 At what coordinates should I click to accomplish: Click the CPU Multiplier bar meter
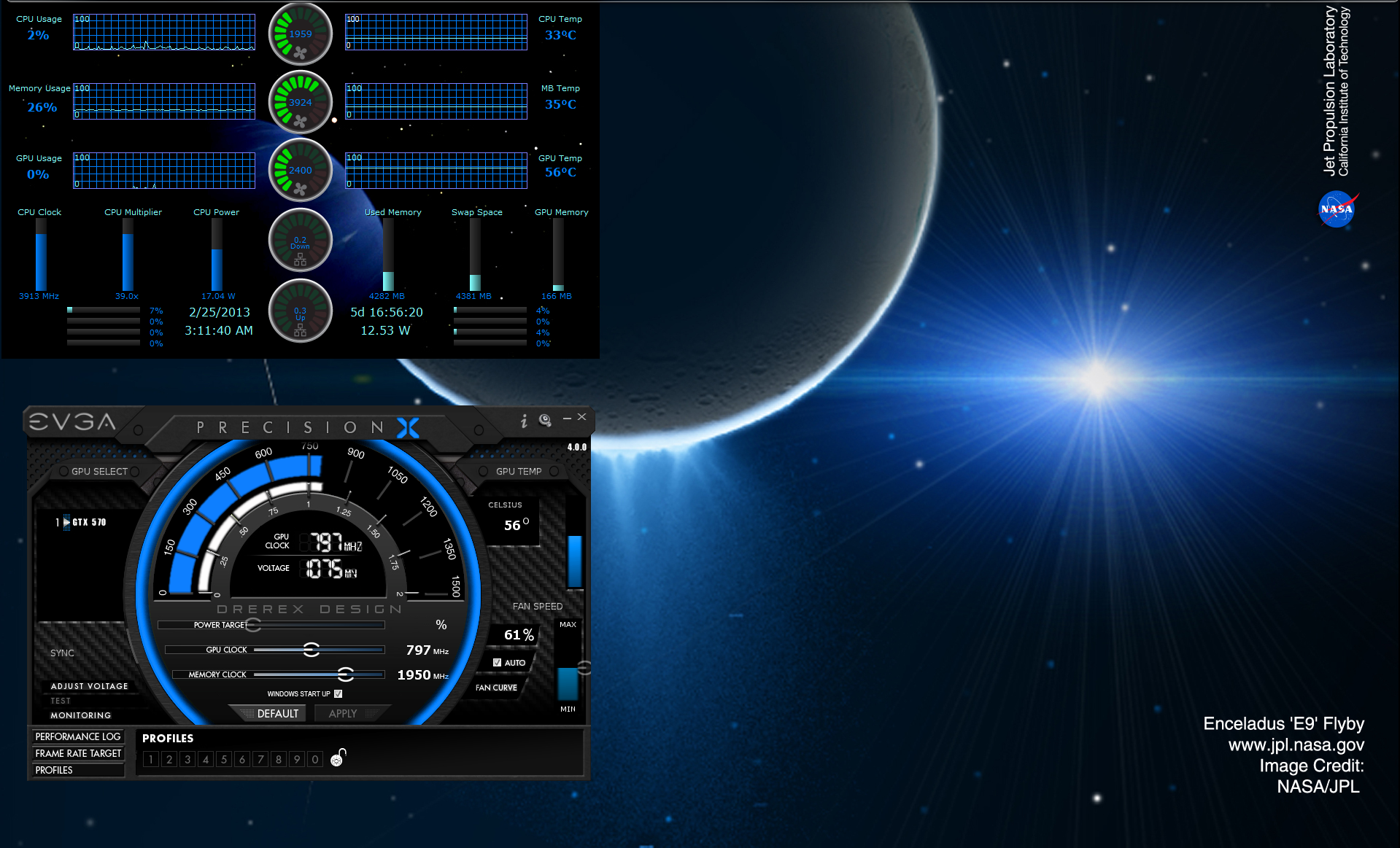128,254
